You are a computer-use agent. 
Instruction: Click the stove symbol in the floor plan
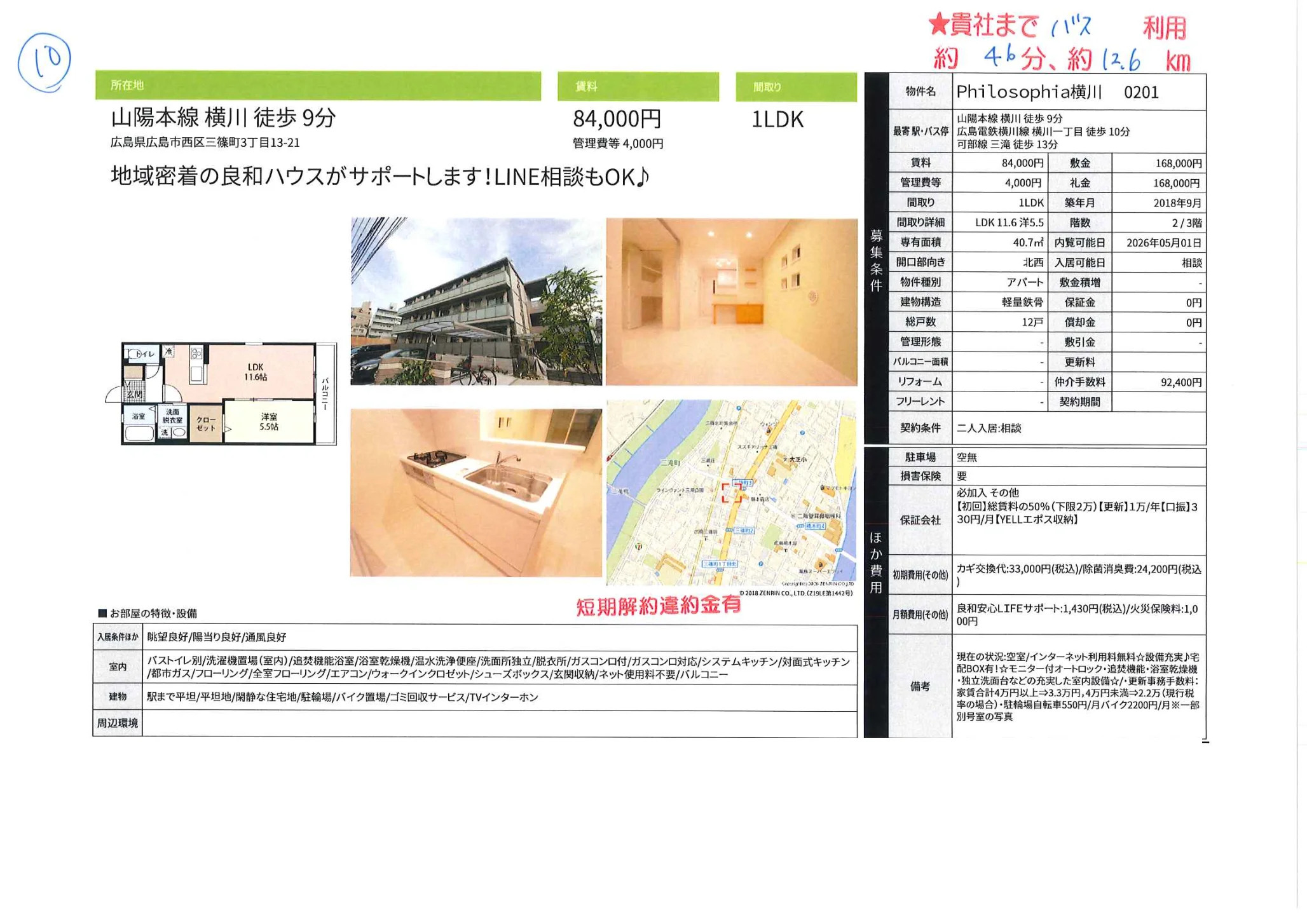pyautogui.click(x=196, y=353)
